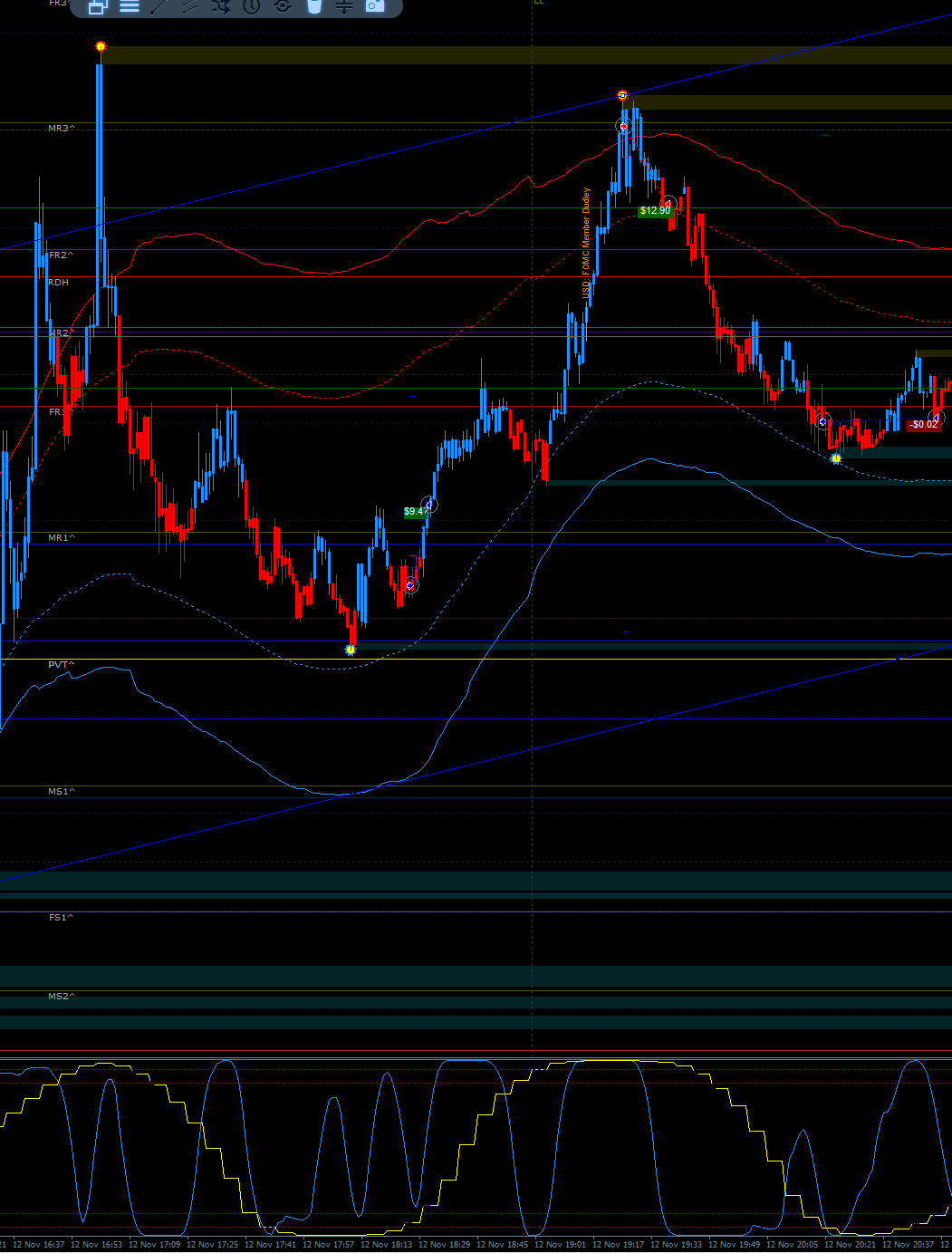
Task: Click the trade exit marker beside $12.90
Action: (668, 204)
